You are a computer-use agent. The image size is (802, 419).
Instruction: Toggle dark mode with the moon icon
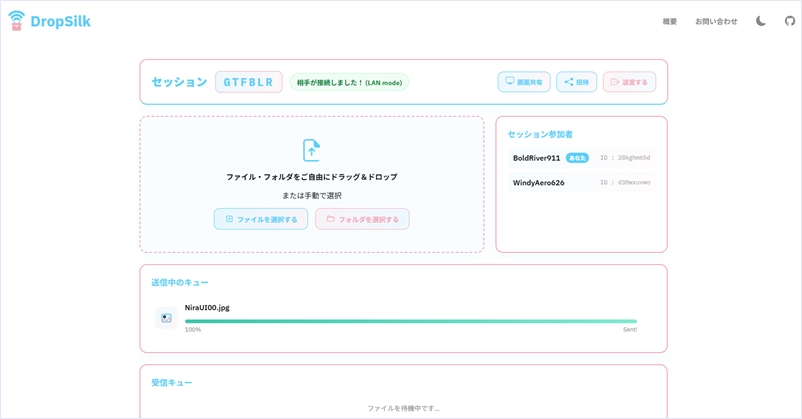(760, 21)
